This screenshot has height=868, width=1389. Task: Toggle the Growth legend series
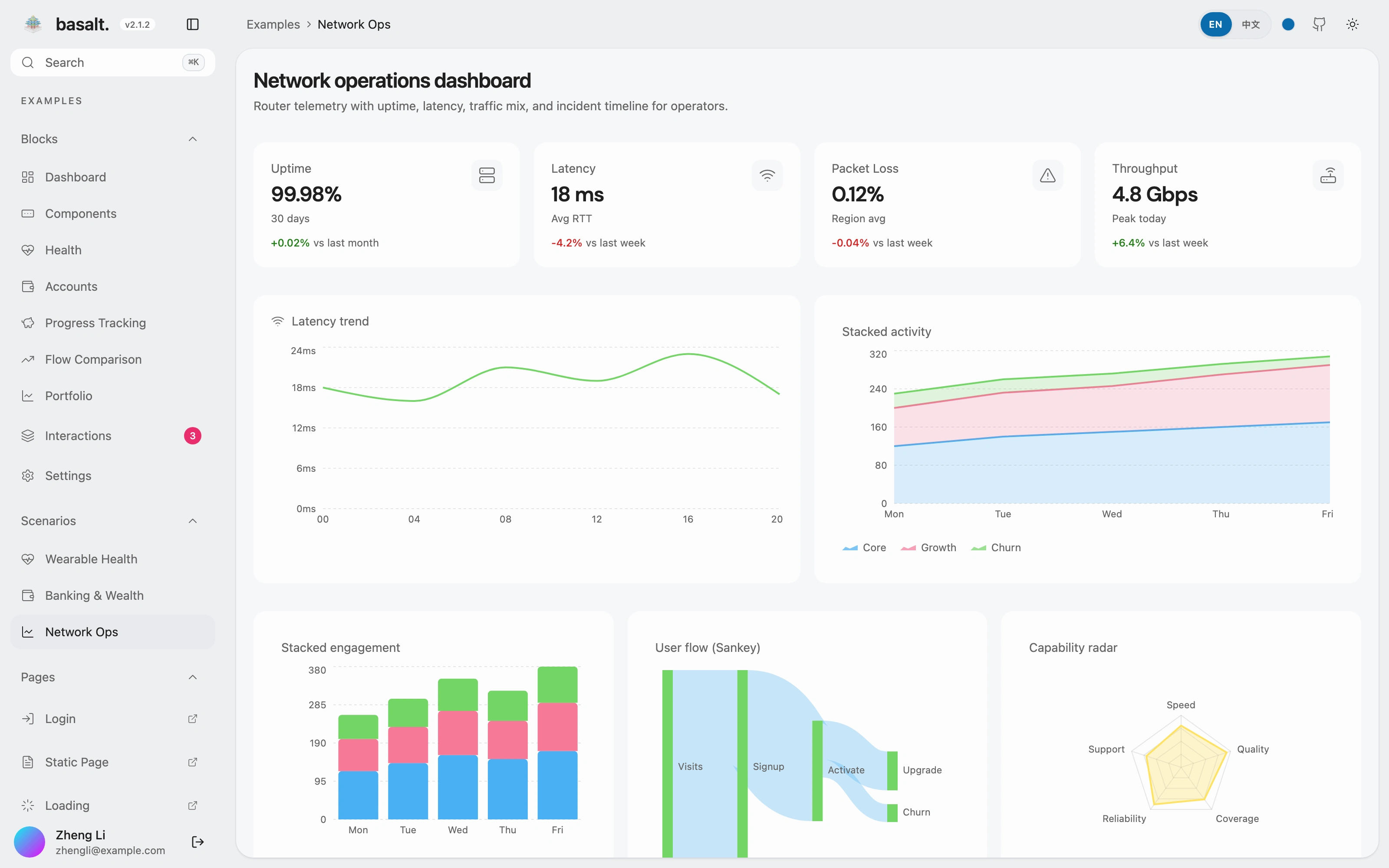click(x=928, y=548)
